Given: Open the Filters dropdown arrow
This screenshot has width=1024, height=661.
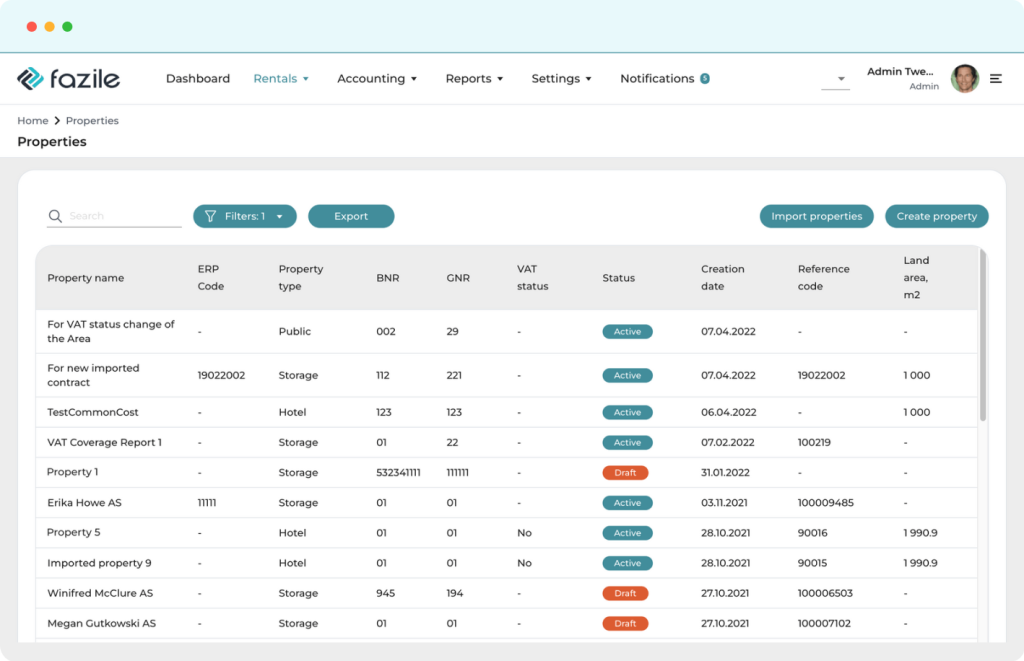Looking at the screenshot, I should click(x=281, y=216).
